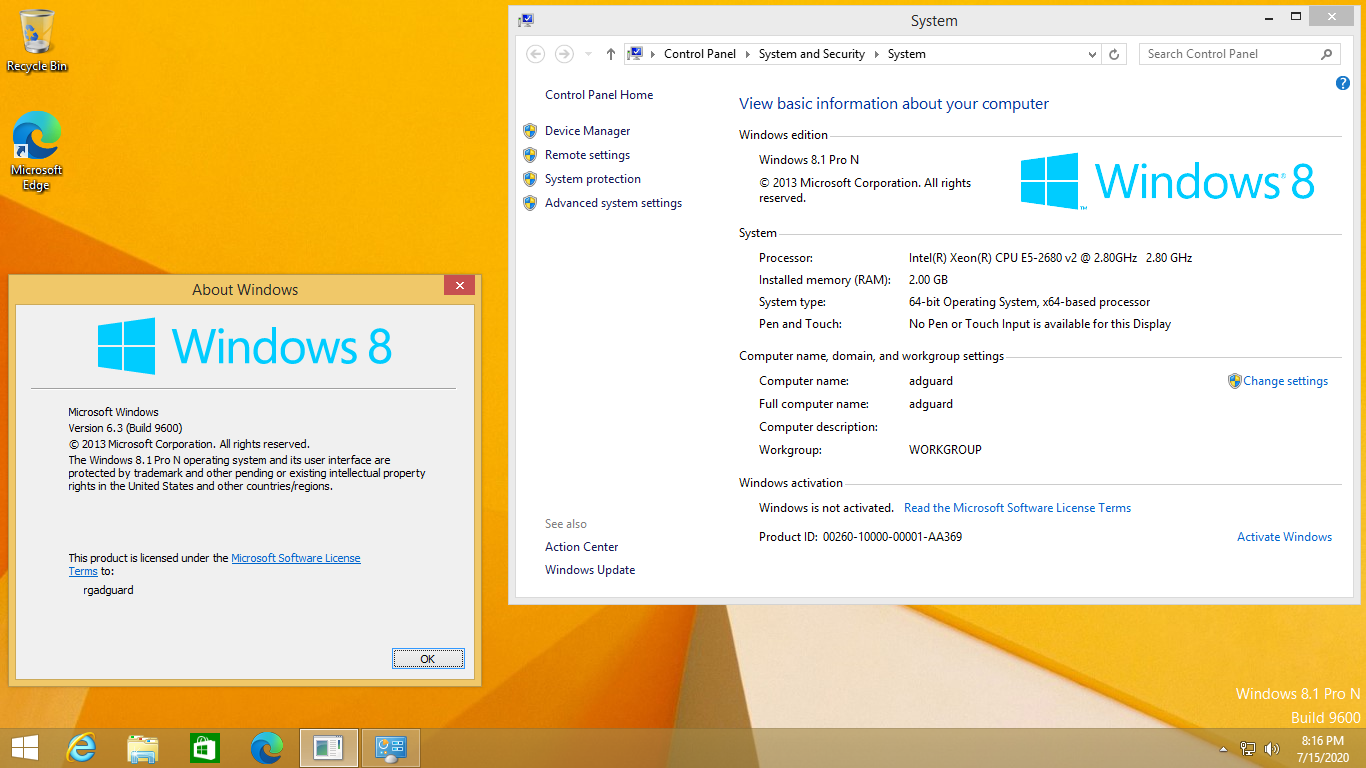Click the shield icon beside Advanced system settings
Viewport: 1366px width, 768px height.
pos(530,203)
